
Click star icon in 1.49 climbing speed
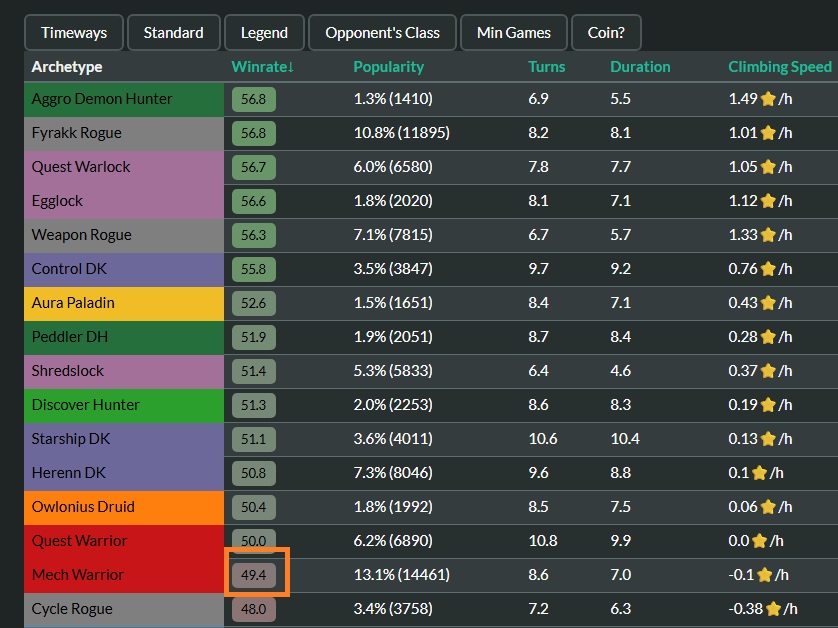click(x=768, y=99)
